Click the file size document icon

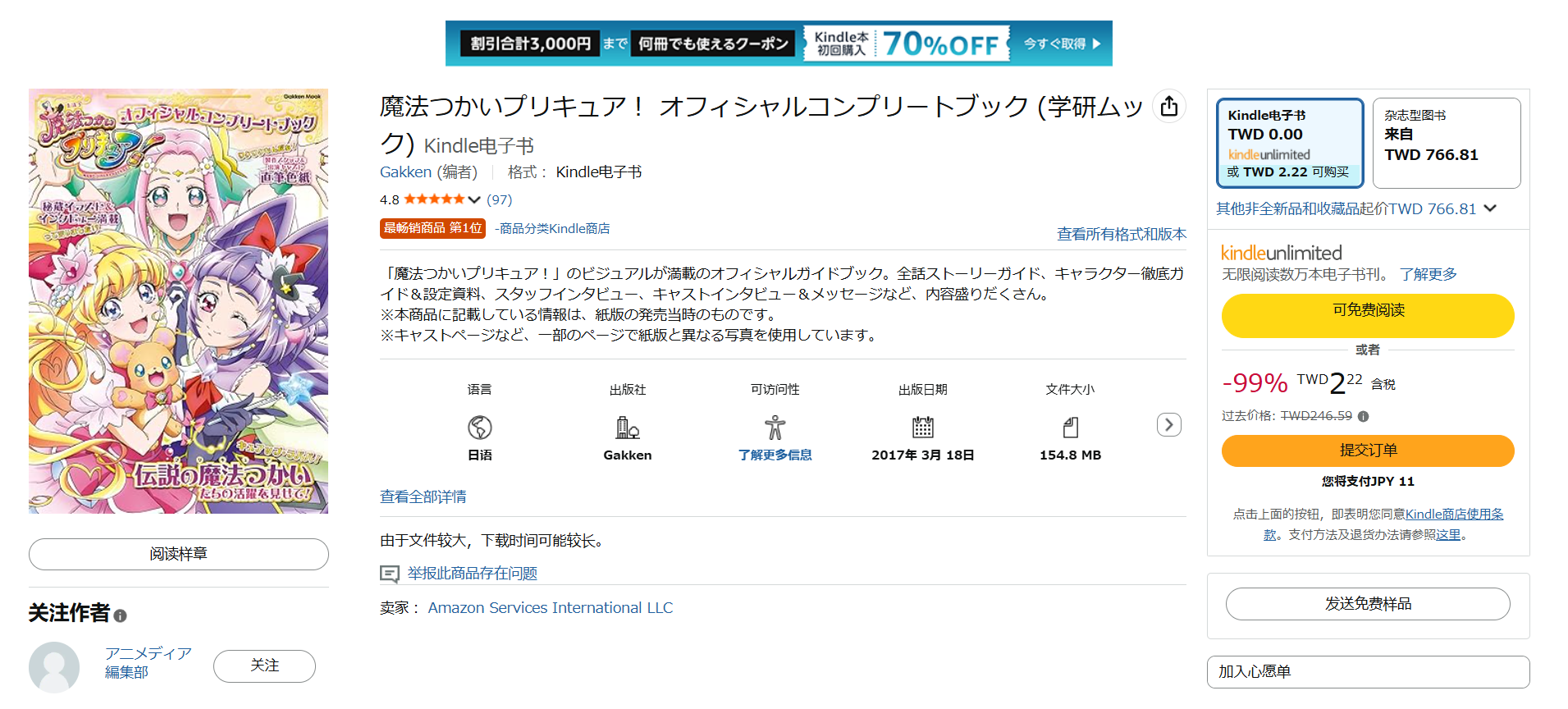pyautogui.click(x=1071, y=428)
